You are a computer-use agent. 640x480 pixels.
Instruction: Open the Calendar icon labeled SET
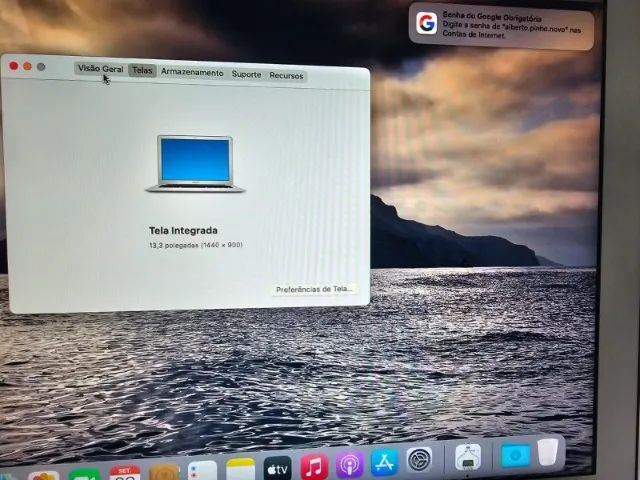click(x=125, y=473)
